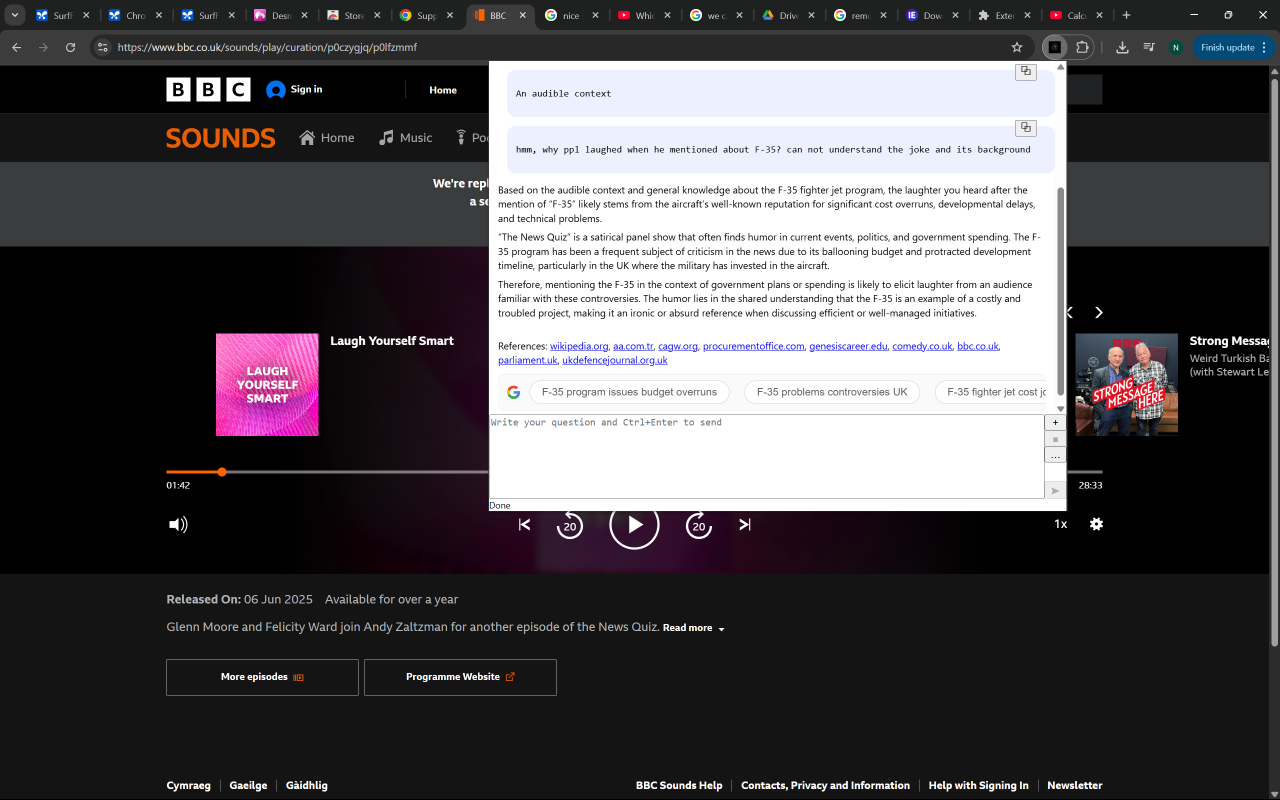
Task: Switch to the Desn tab
Action: [281, 15]
